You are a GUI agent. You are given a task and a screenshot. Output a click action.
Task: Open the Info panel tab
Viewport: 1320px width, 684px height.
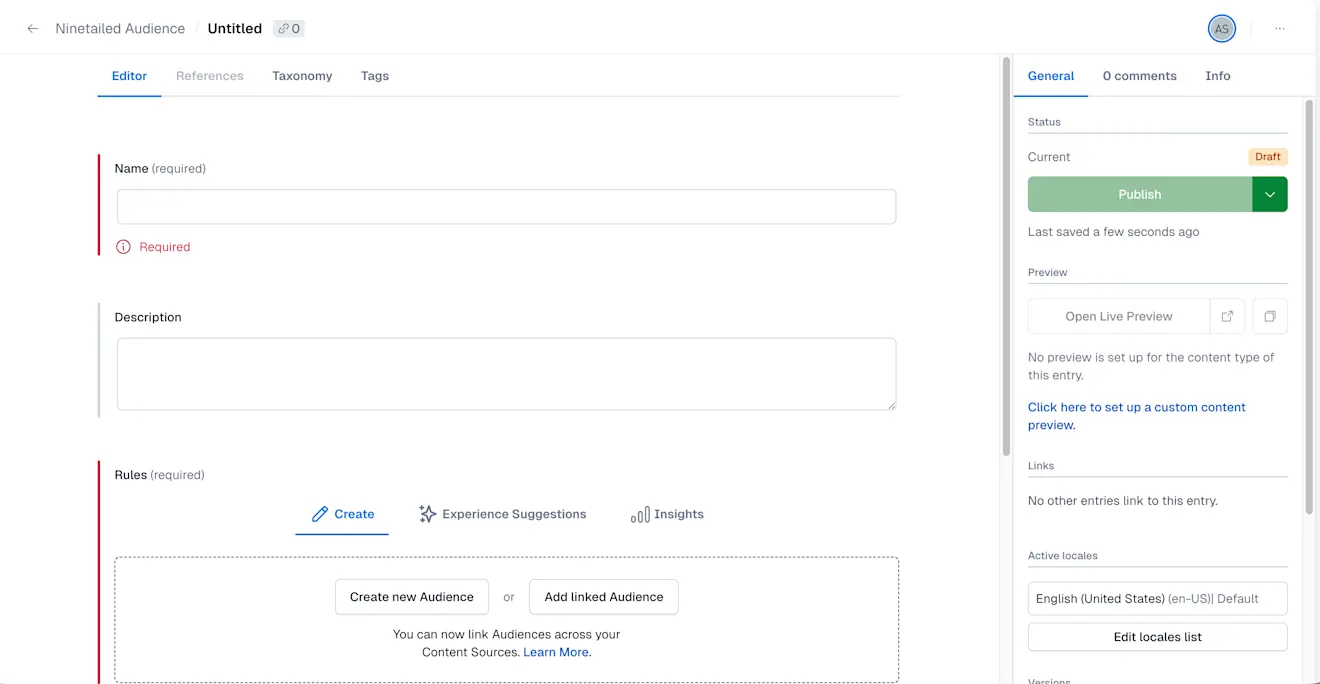[1217, 75]
